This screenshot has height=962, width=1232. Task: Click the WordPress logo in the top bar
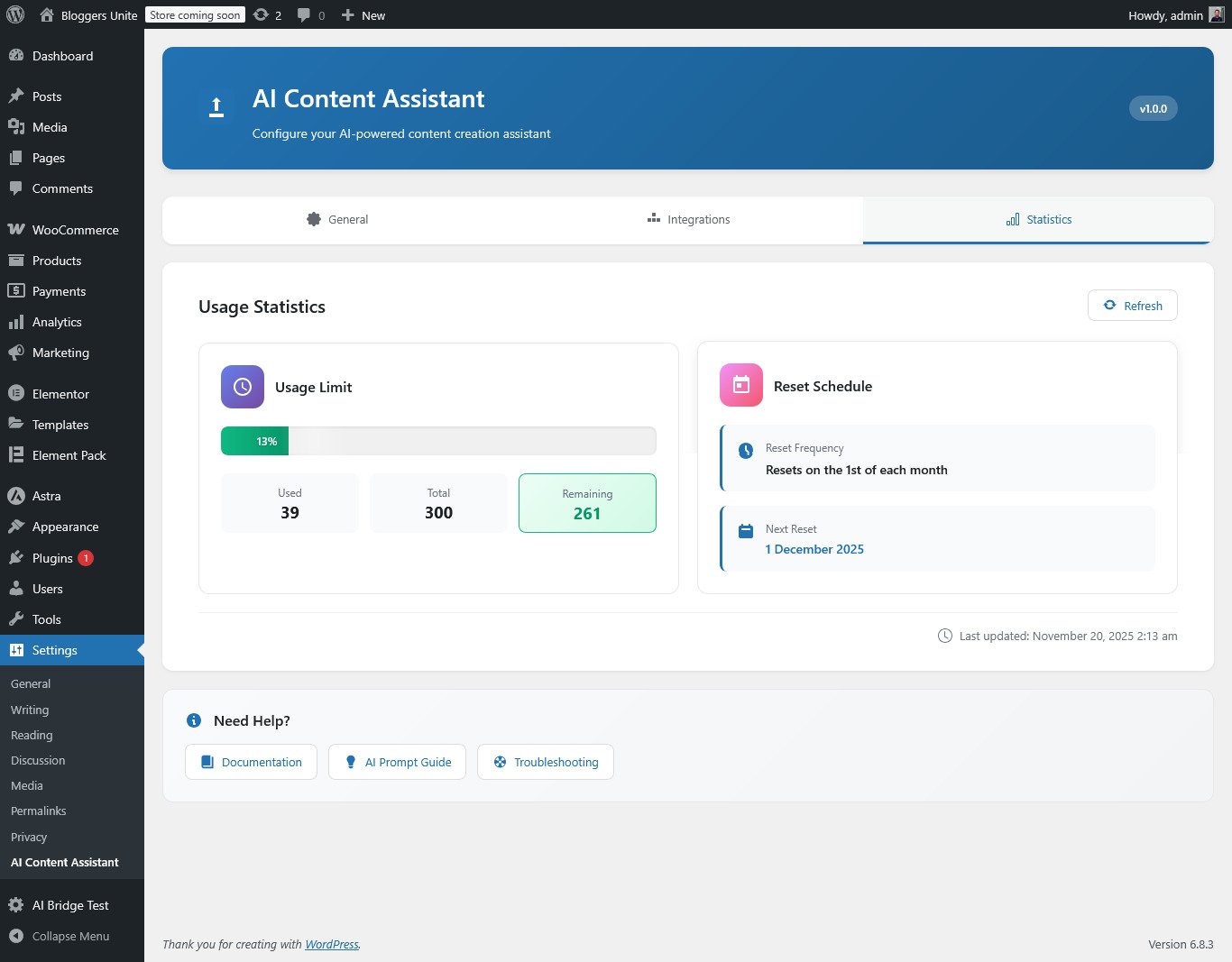tap(14, 14)
